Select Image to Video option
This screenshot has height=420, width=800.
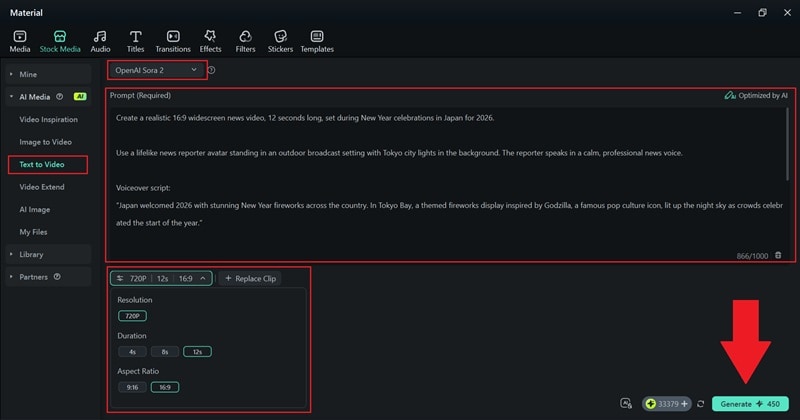(x=45, y=142)
